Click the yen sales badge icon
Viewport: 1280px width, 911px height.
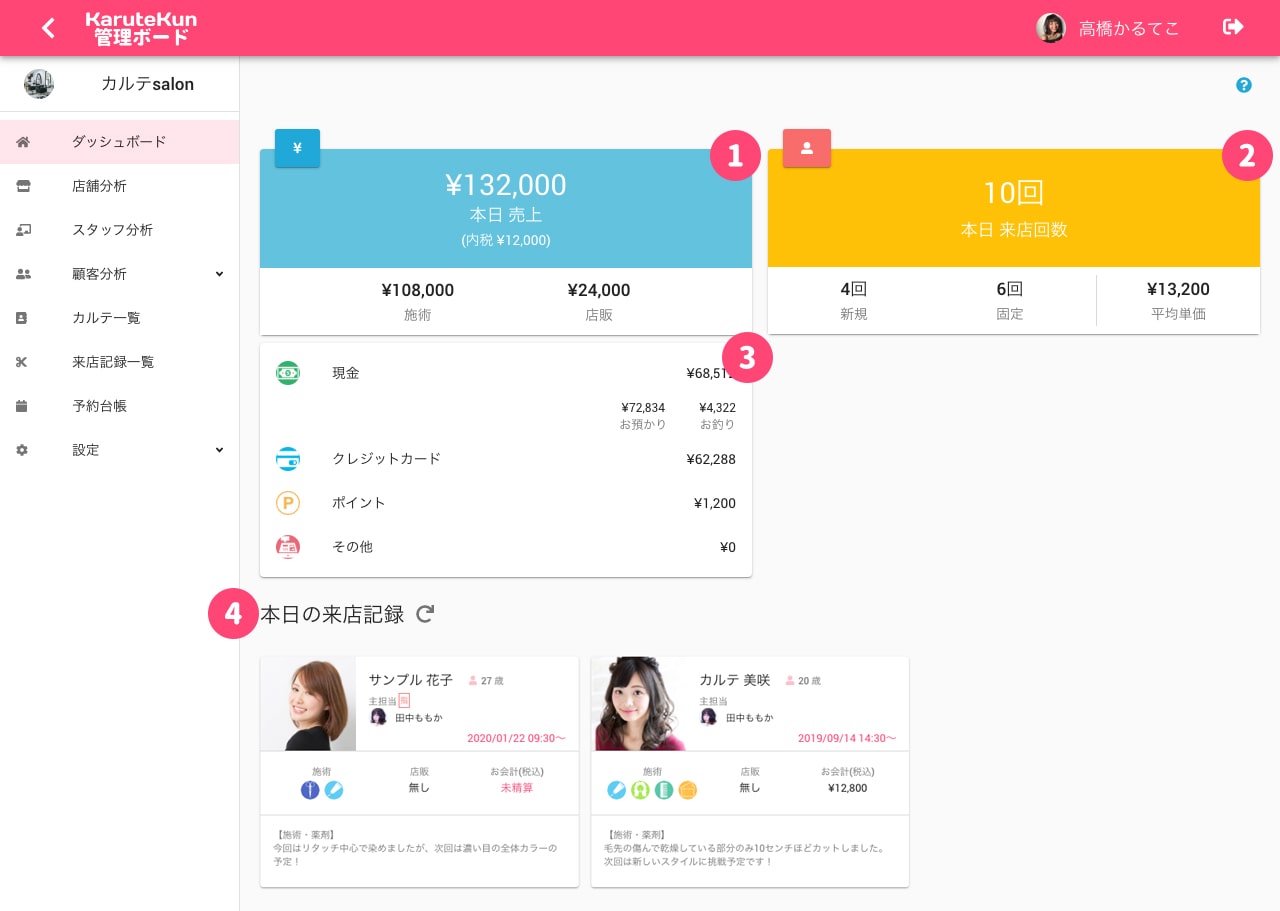tap(297, 148)
